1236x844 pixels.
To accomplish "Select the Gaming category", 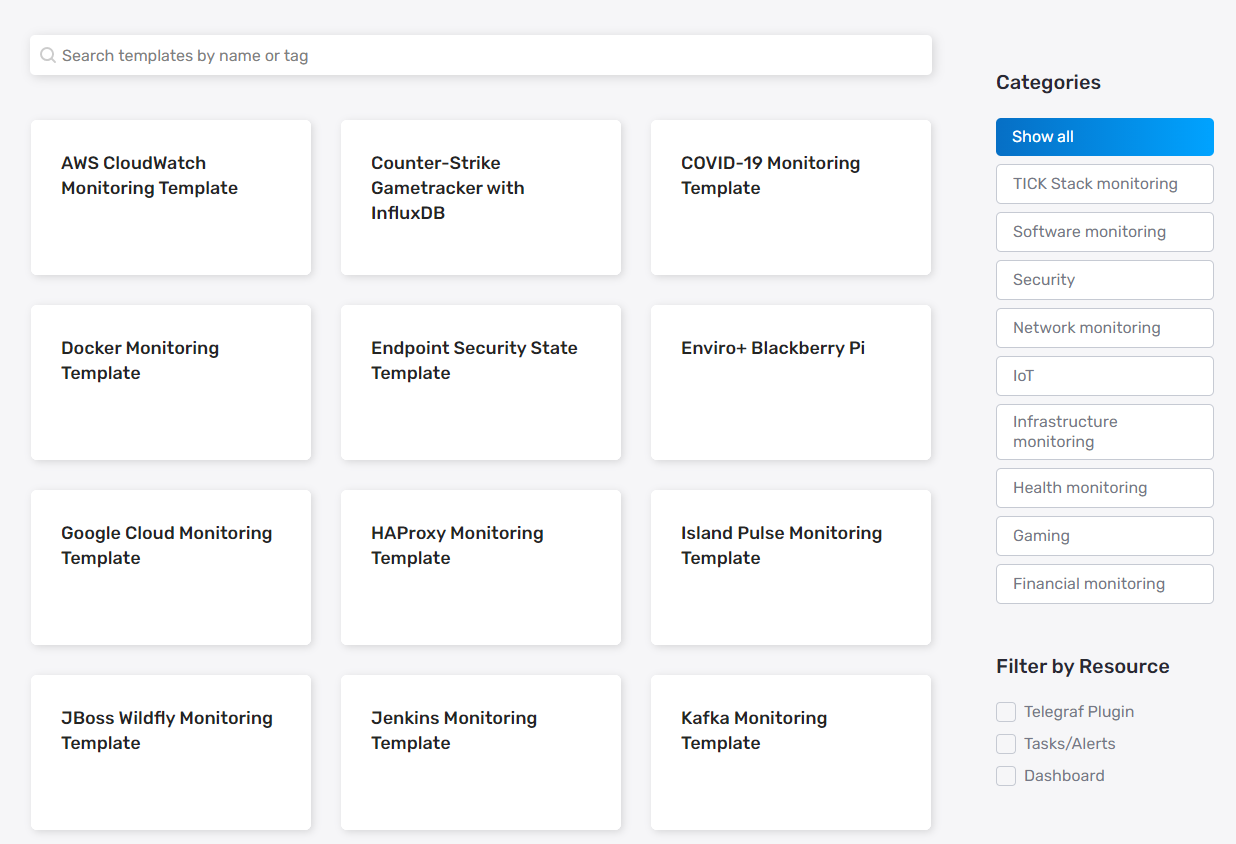I will [x=1104, y=535].
